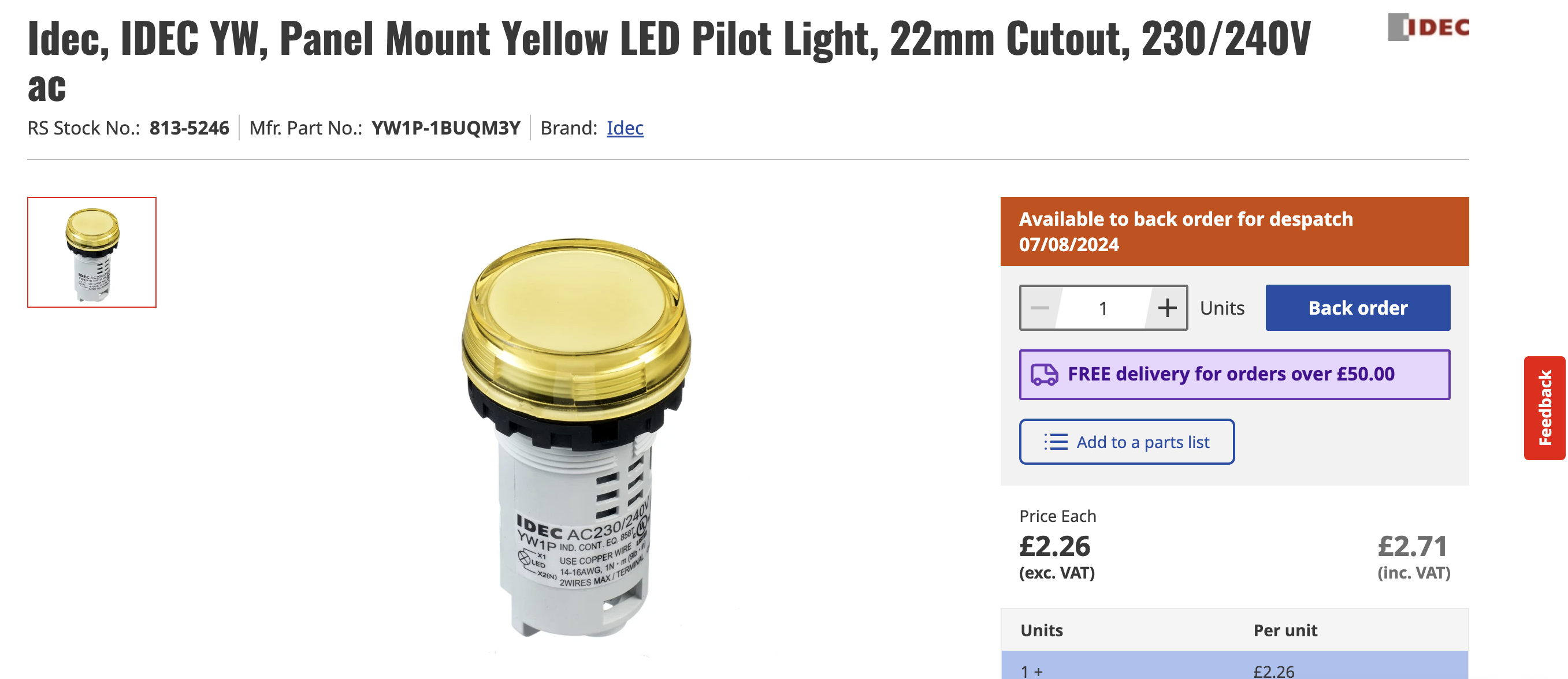This screenshot has width=1568, height=679.
Task: Click the £2.26 exc. VAT price
Action: point(1055,546)
